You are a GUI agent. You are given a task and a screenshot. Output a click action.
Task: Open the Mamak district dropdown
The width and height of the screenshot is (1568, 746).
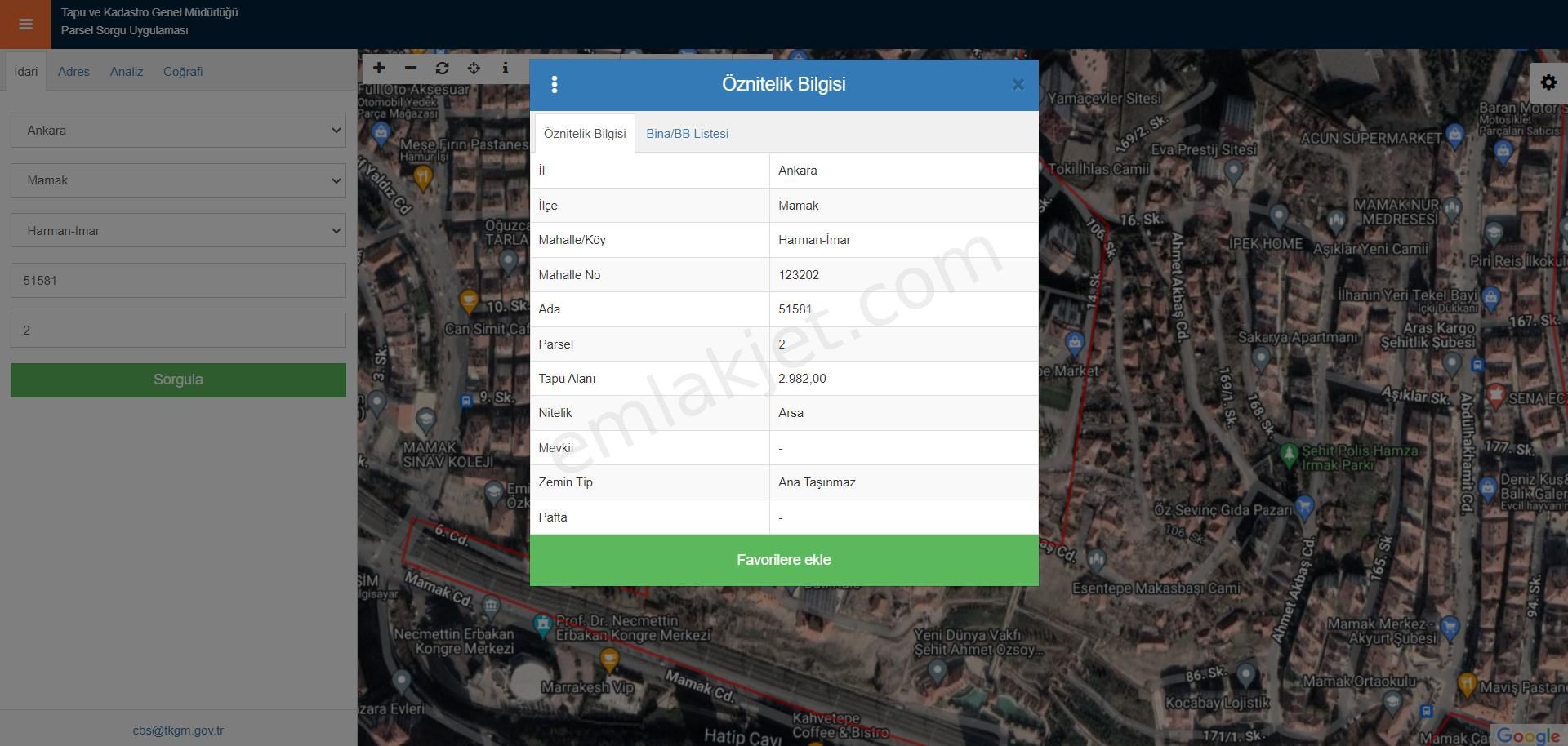178,180
